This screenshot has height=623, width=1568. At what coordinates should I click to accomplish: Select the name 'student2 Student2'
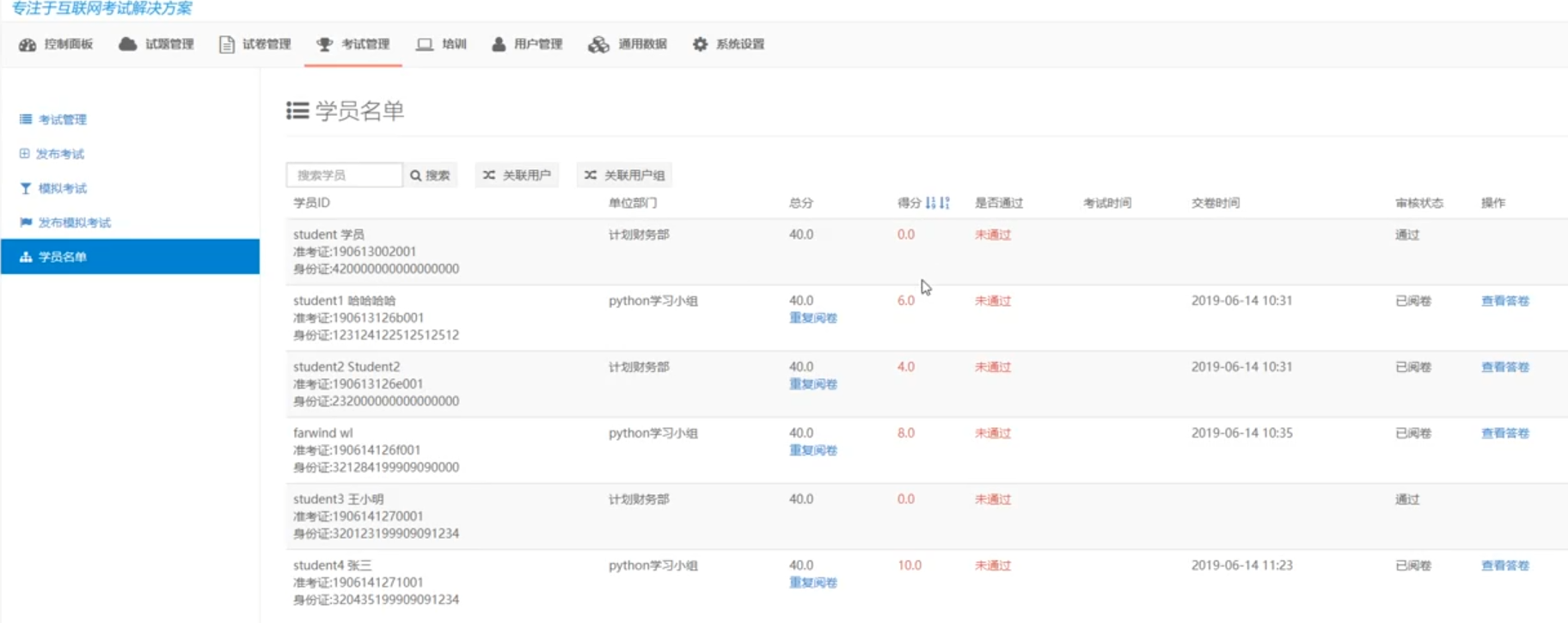pyautogui.click(x=346, y=367)
